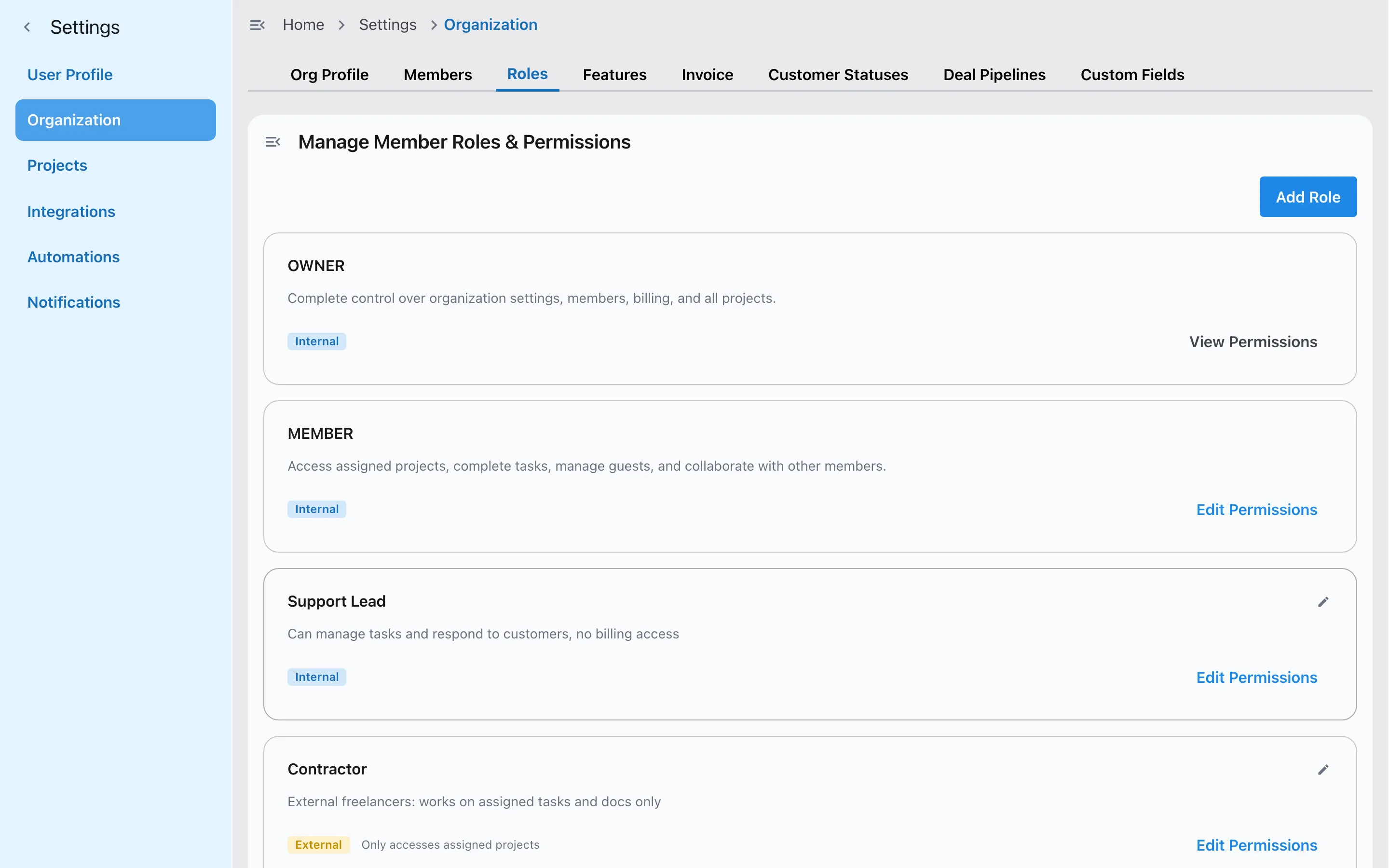This screenshot has height=868, width=1389.
Task: Click the MEMBER role title
Action: (x=320, y=434)
